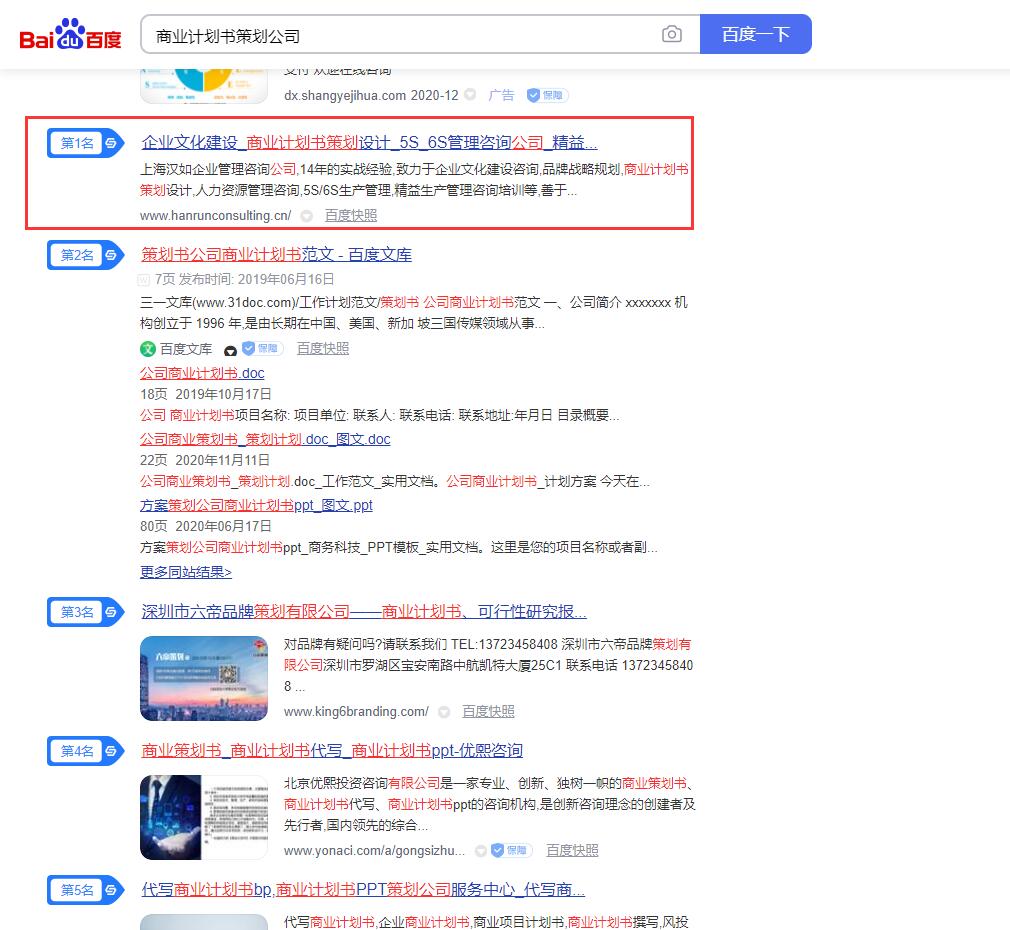Screen dimensions: 1010x930
Task: Open 百度快照 for the hanrunconsulting result
Action: (x=351, y=216)
